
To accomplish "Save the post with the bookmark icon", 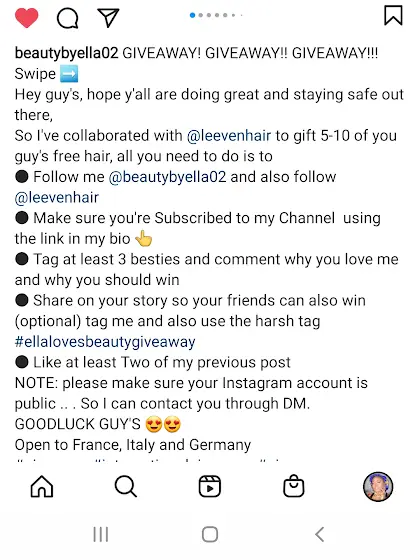I will click(393, 15).
